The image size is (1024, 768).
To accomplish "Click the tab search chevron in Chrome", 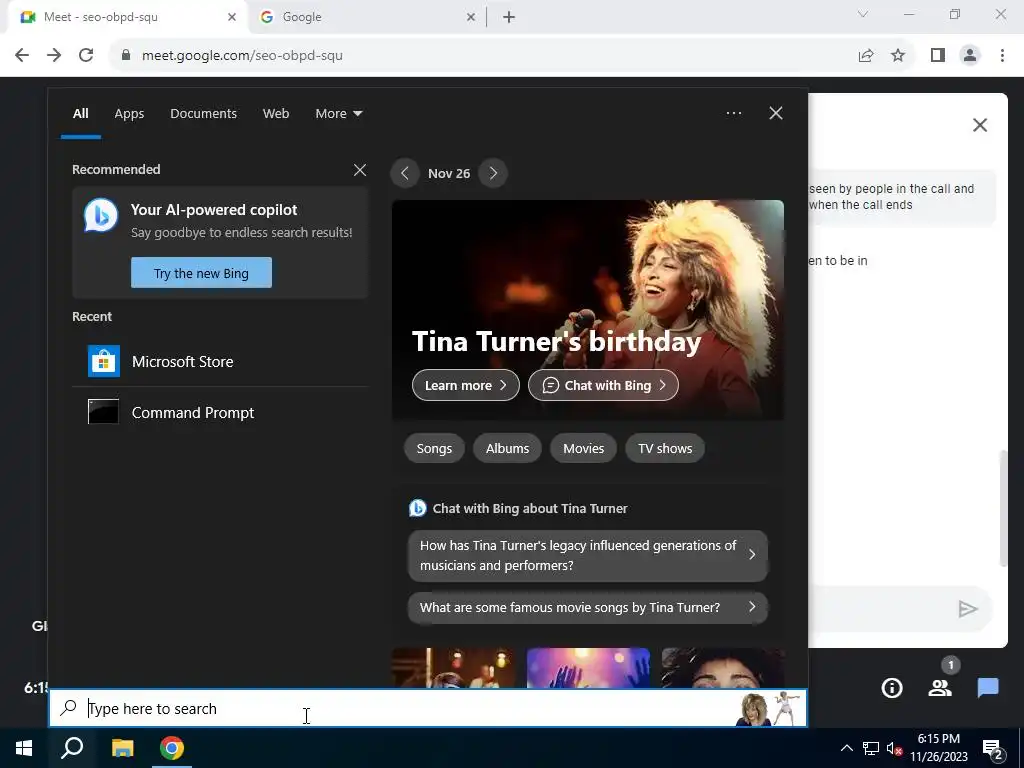I will (863, 14).
